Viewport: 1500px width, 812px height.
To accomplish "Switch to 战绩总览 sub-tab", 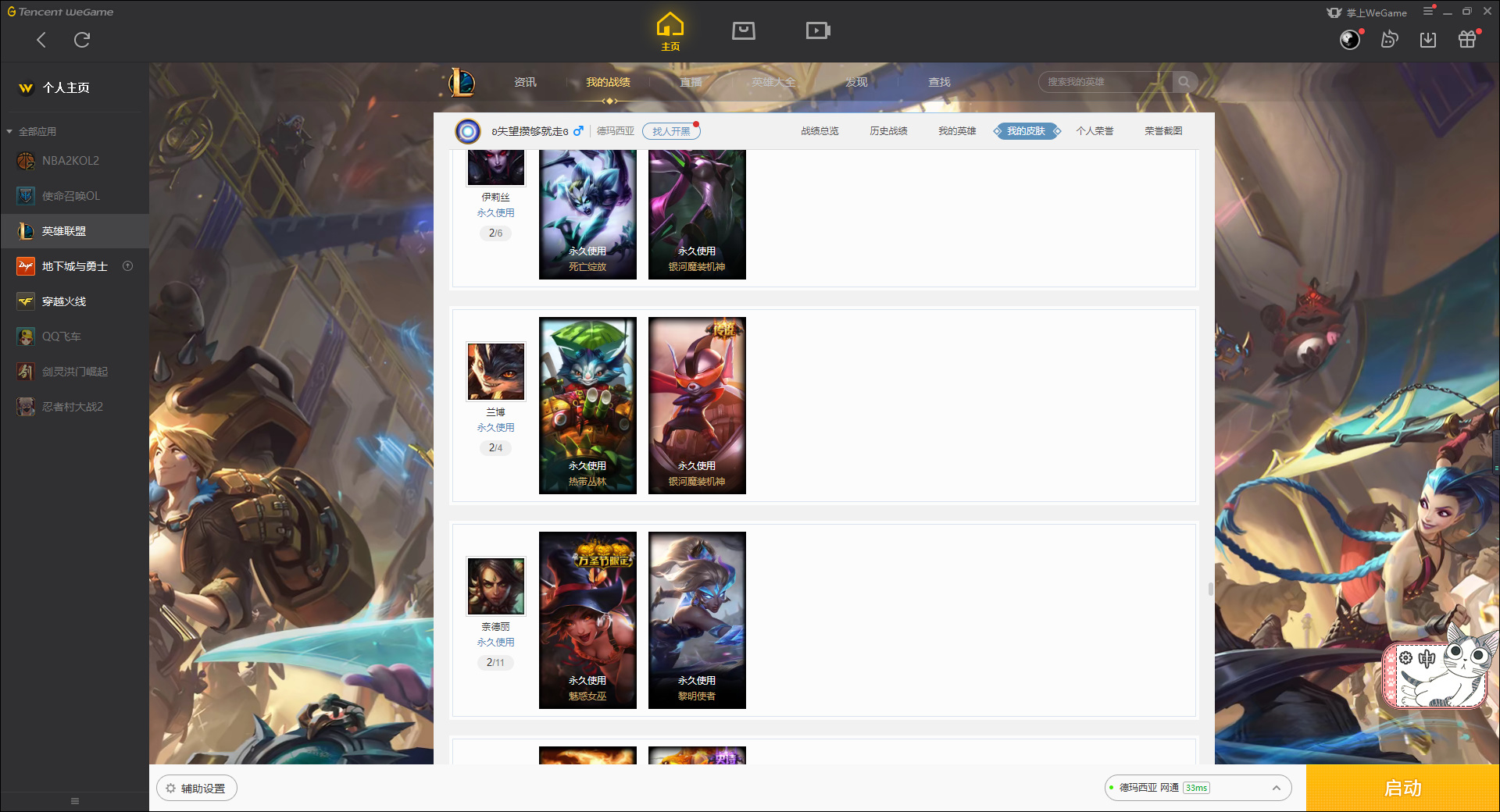I will click(x=820, y=131).
